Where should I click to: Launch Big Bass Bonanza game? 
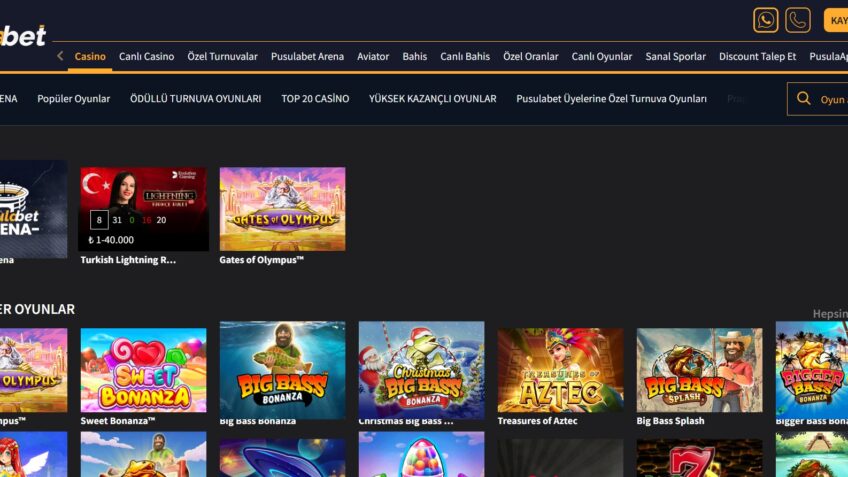pyautogui.click(x=282, y=370)
